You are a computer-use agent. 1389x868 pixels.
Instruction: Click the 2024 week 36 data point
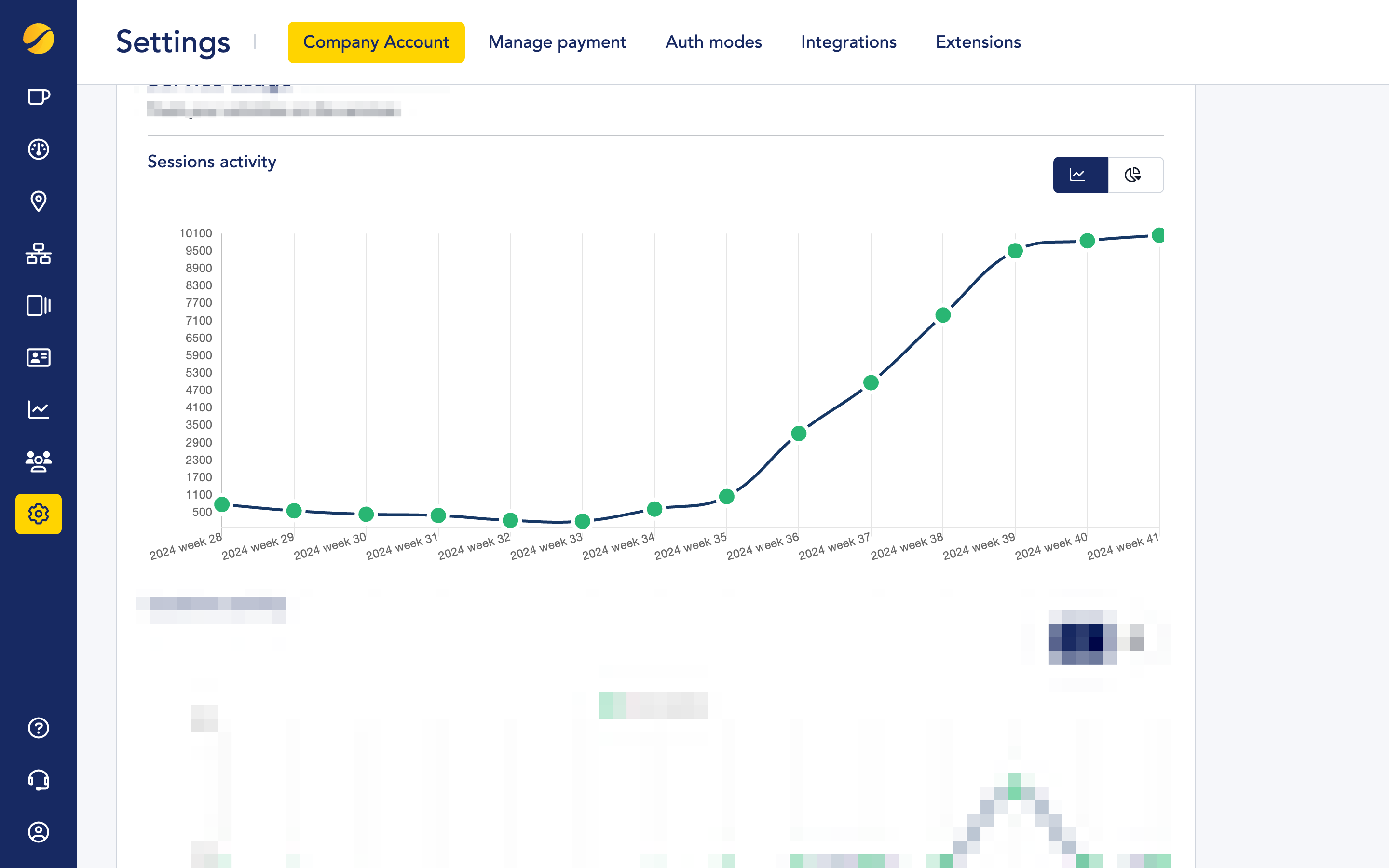798,434
